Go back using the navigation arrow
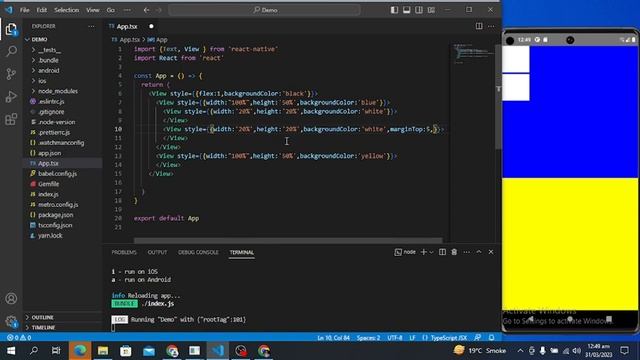This screenshot has width=640, height=360. coord(147,10)
